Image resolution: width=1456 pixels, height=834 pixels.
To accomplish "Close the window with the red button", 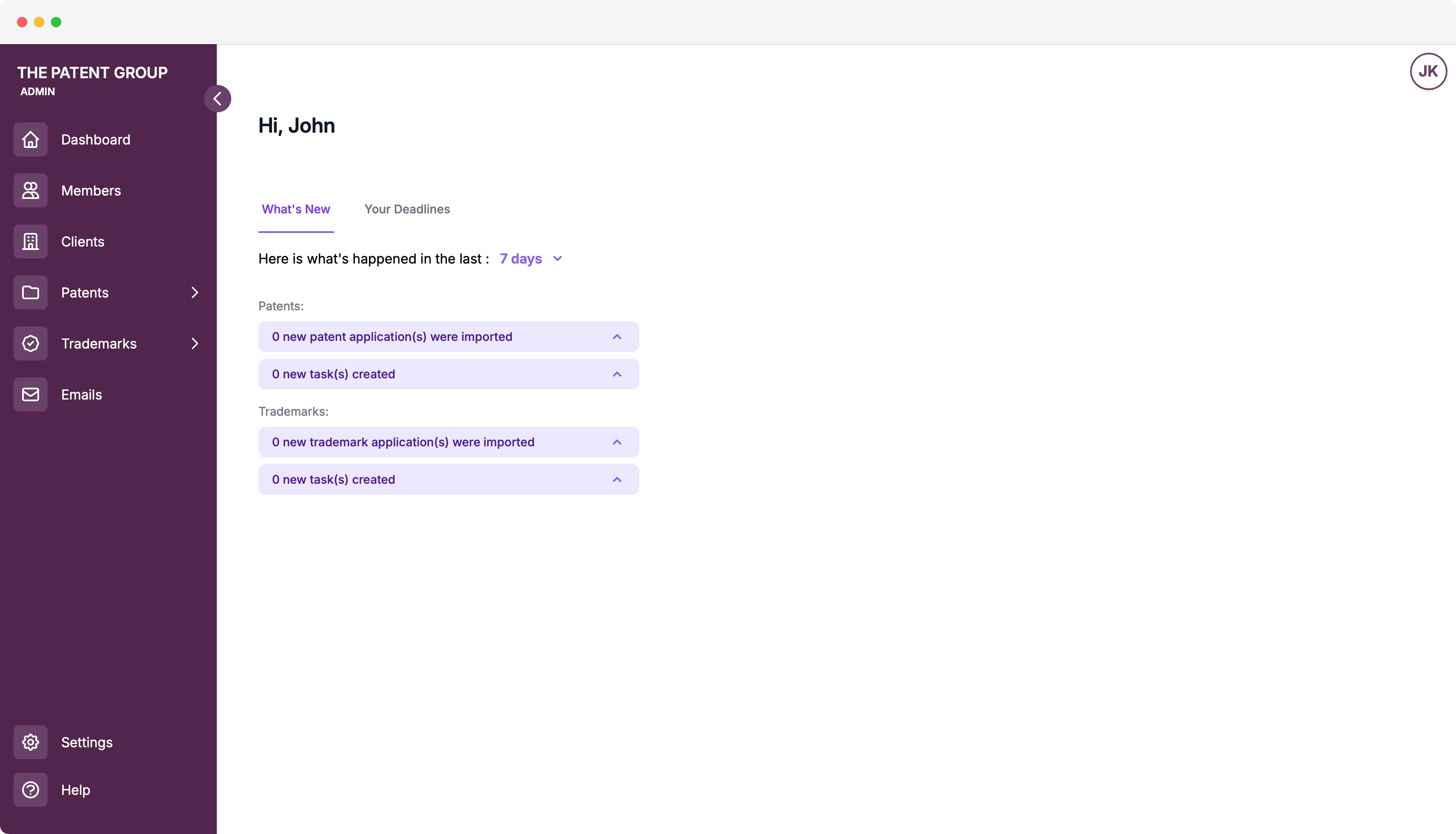I will 23,22.
